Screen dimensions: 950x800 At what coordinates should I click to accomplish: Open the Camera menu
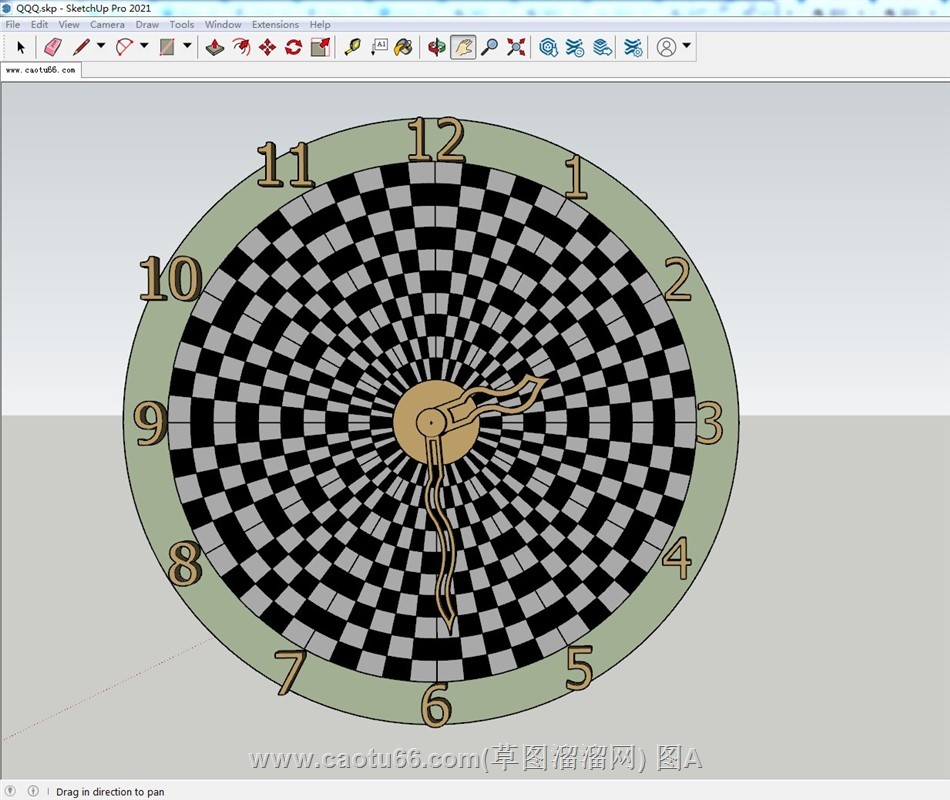coord(107,24)
